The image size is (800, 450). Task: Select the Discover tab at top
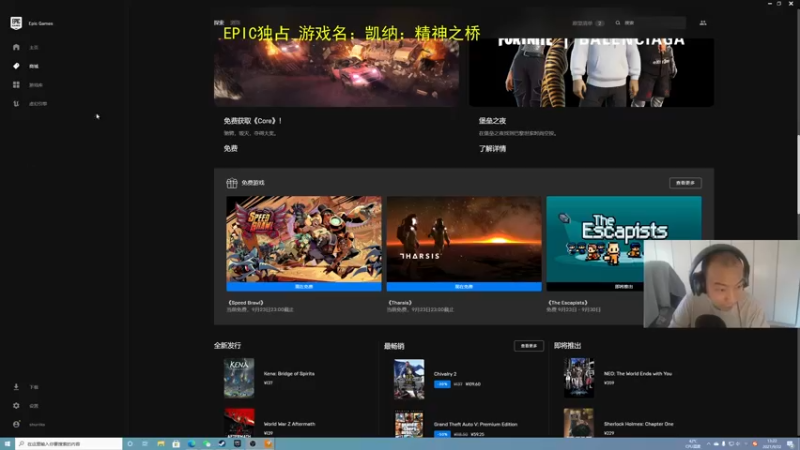tap(219, 23)
